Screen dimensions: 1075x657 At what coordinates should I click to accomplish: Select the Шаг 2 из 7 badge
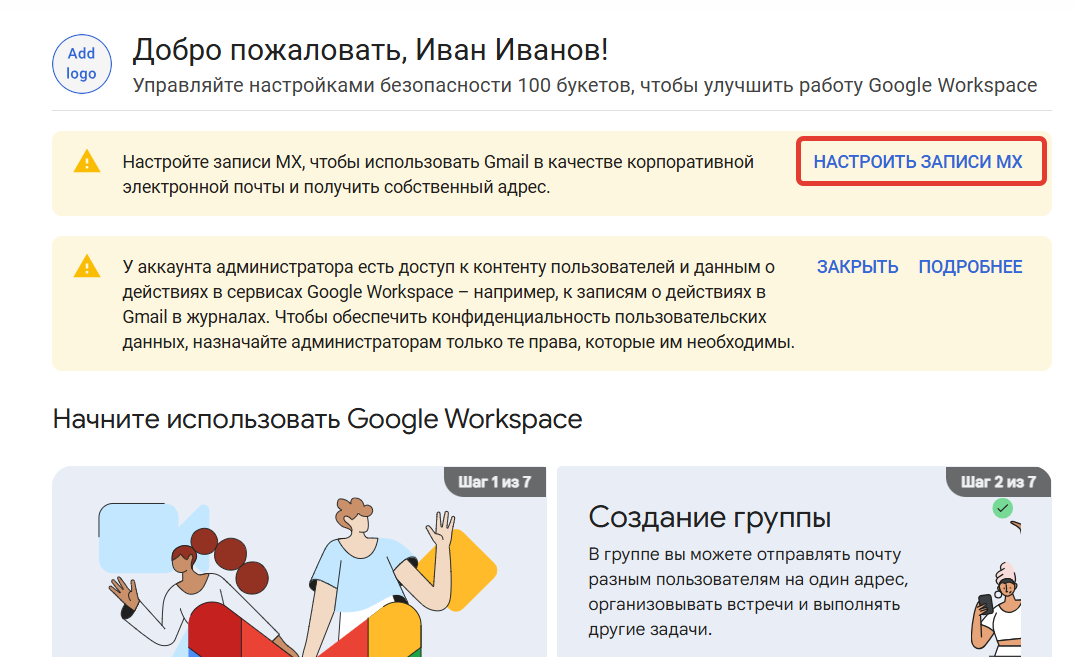pyautogui.click(x=998, y=482)
